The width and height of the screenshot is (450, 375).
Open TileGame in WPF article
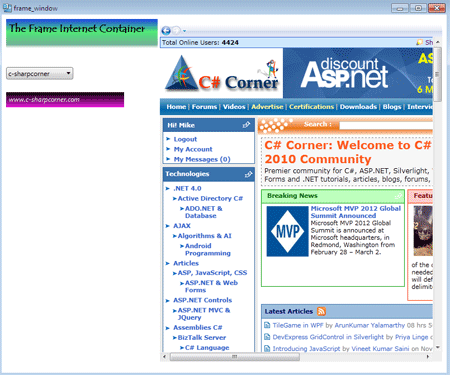(298, 325)
